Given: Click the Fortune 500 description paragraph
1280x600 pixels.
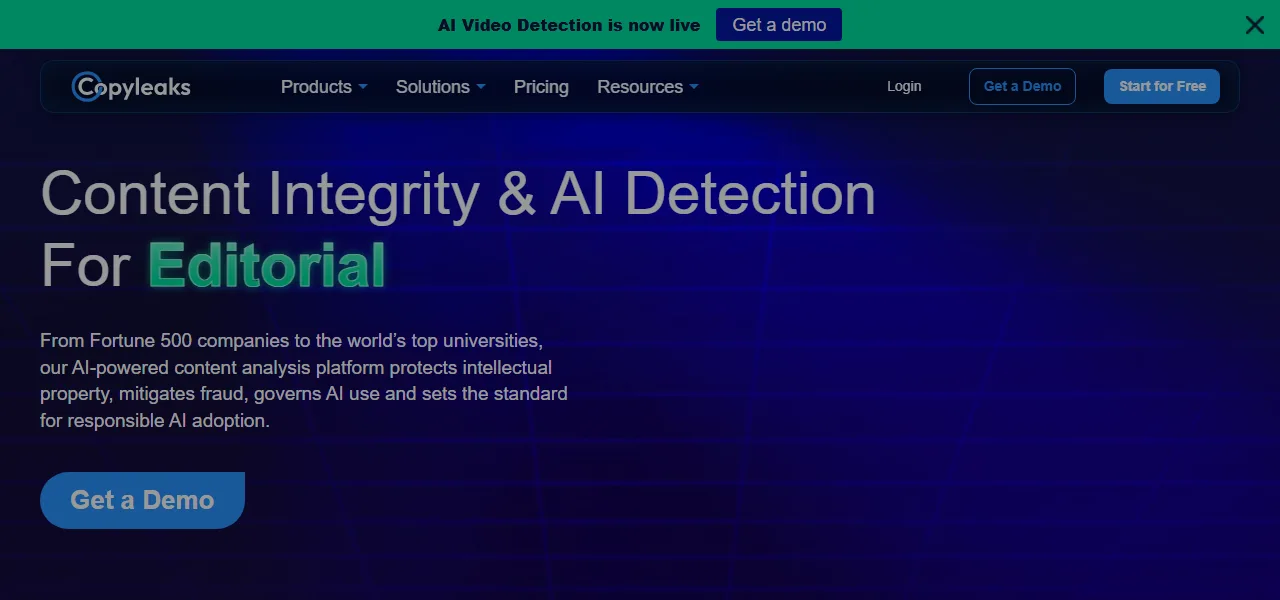Looking at the screenshot, I should pyautogui.click(x=304, y=380).
